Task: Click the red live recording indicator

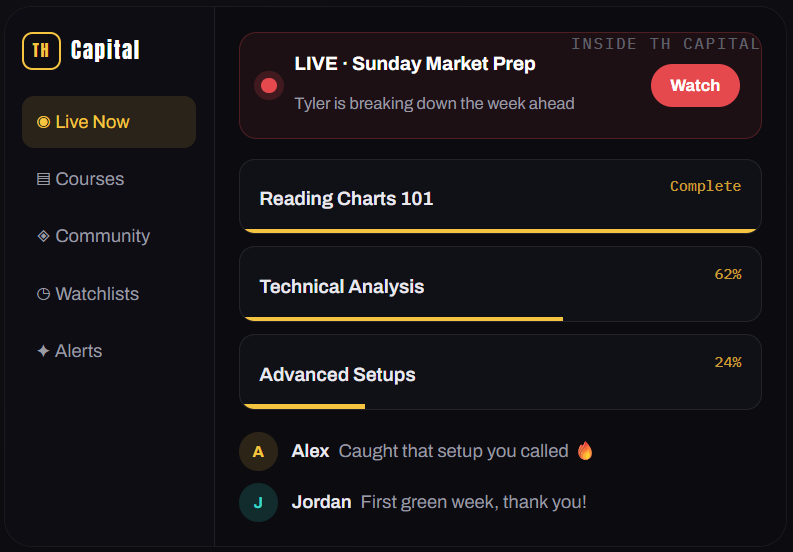Action: tap(269, 86)
